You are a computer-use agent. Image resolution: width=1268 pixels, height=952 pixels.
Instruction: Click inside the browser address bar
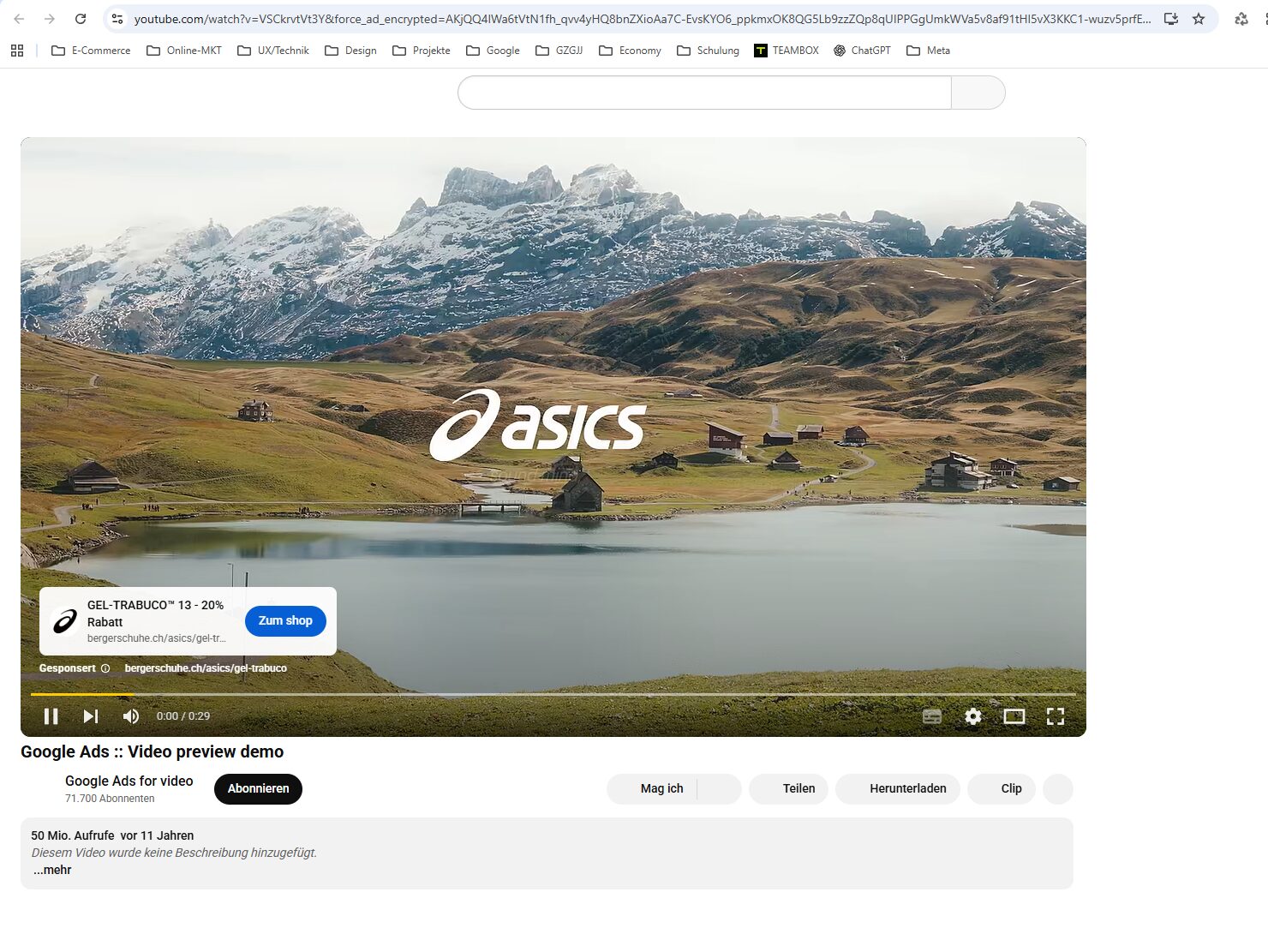(600, 18)
